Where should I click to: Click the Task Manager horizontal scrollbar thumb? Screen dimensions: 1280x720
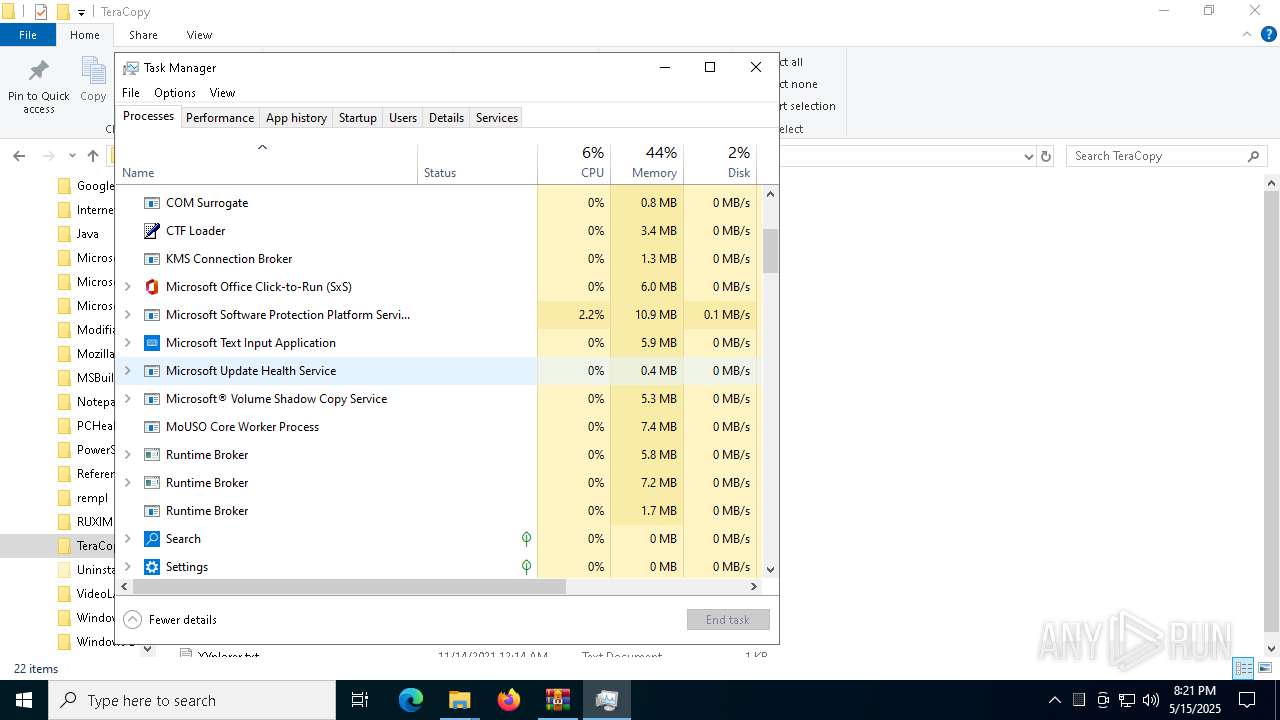349,587
